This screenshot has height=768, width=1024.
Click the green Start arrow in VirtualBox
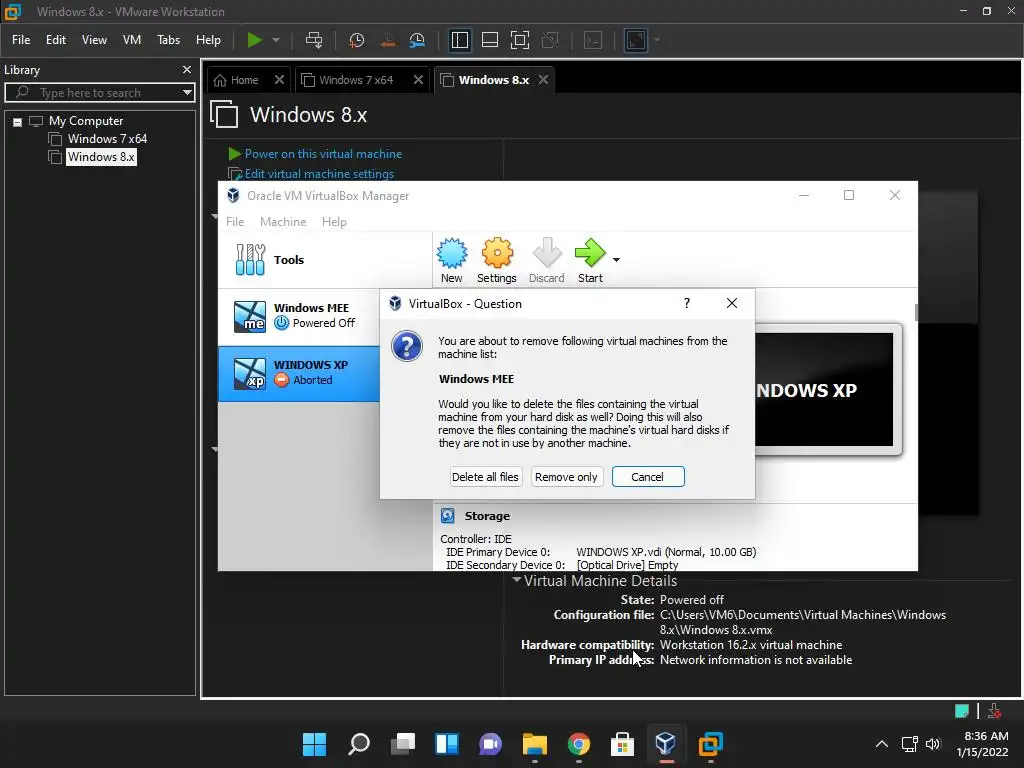pyautogui.click(x=590, y=260)
